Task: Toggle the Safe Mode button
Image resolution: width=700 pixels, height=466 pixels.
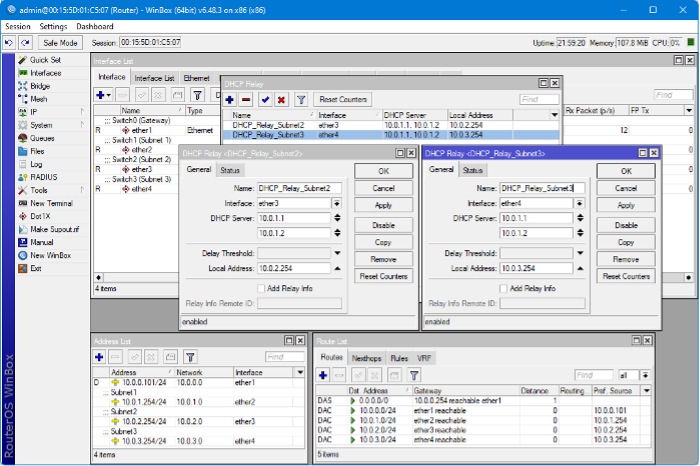Action: pyautogui.click(x=60, y=43)
